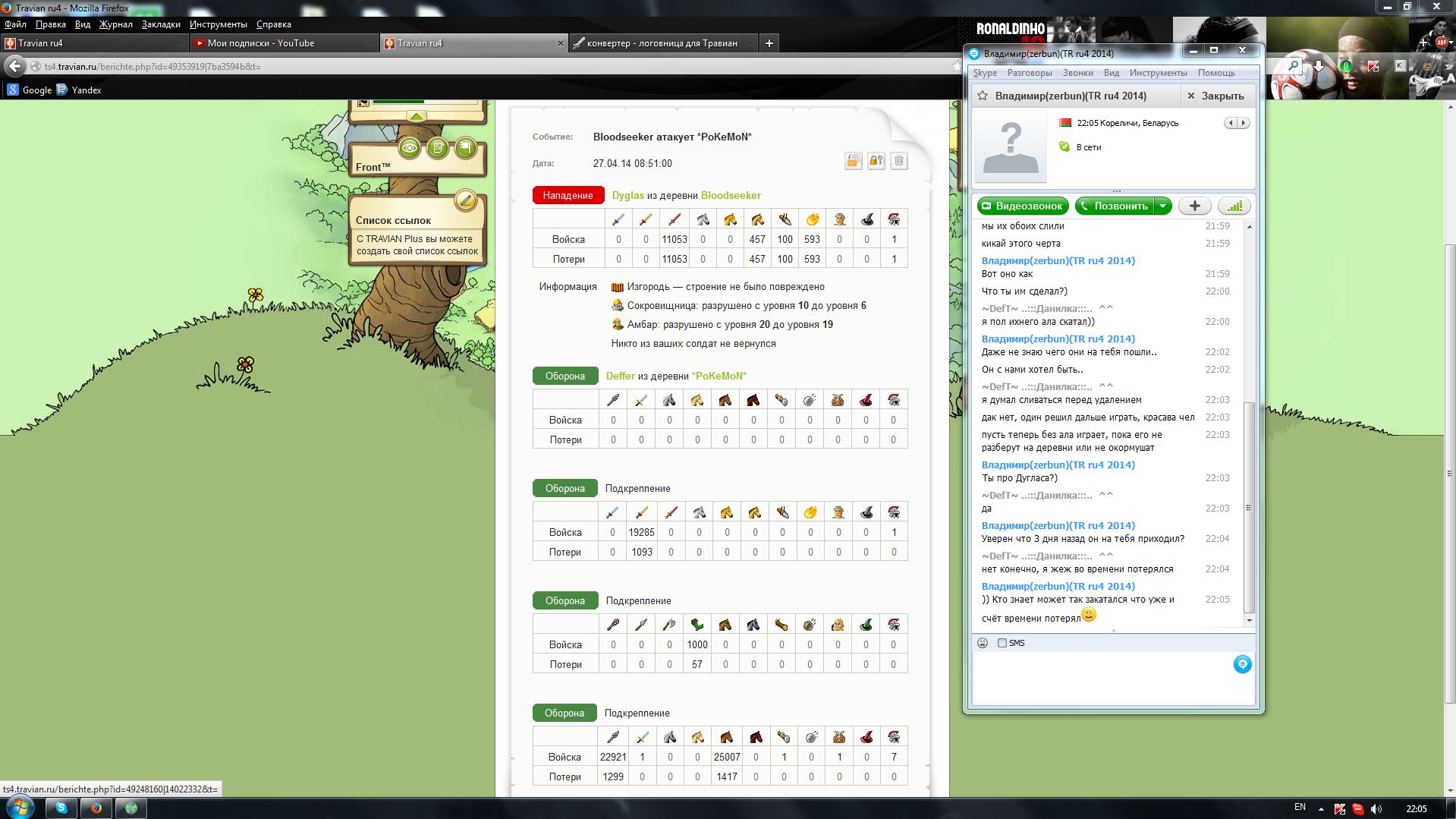Open a new Firefox tab with the plus button
This screenshot has width=1456, height=819.
point(769,43)
